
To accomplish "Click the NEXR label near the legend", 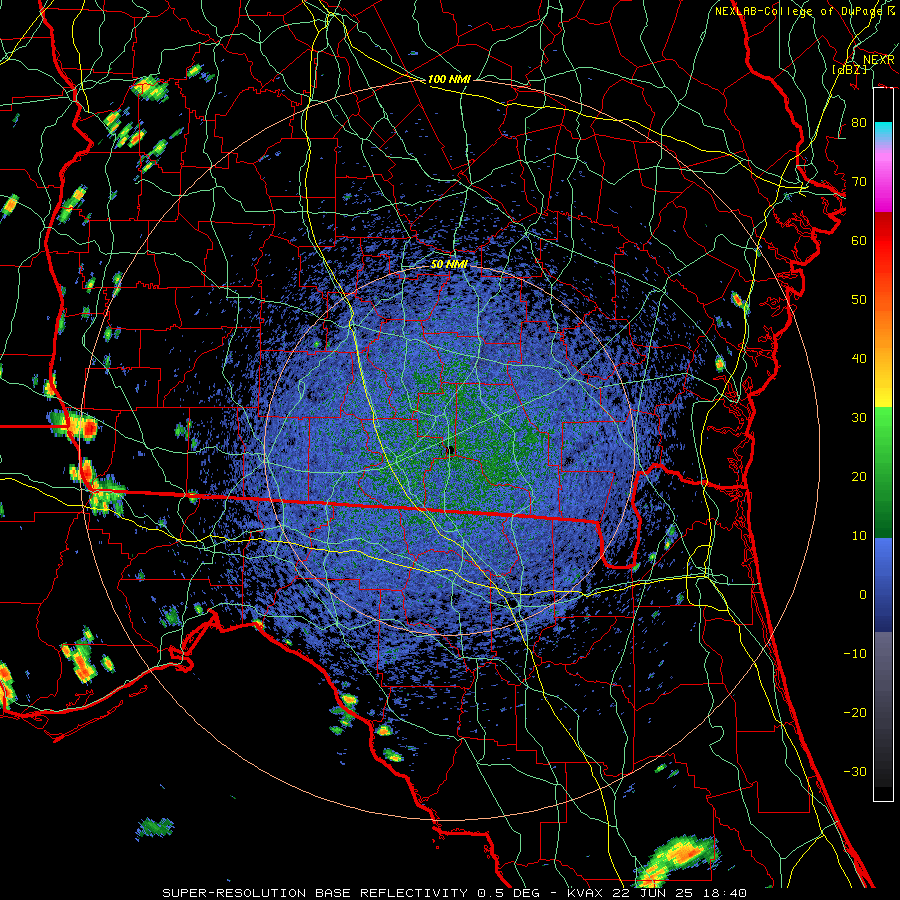I will click(x=878, y=60).
